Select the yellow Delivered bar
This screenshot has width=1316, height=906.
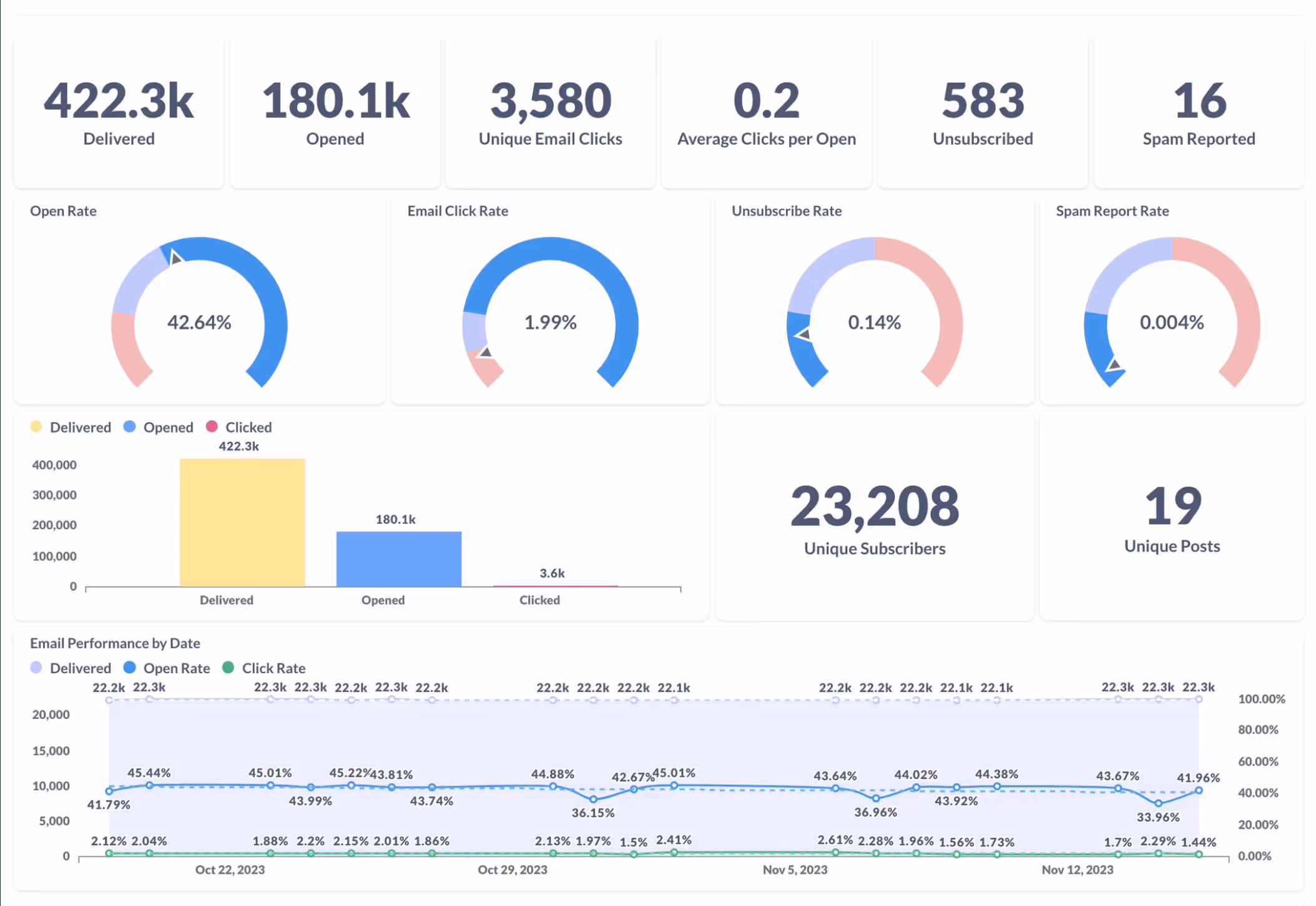point(242,522)
